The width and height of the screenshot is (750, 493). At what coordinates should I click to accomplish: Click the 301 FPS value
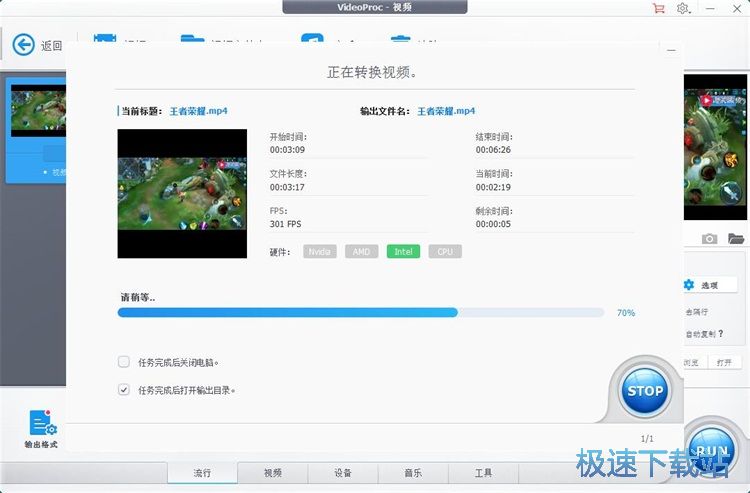click(x=286, y=224)
